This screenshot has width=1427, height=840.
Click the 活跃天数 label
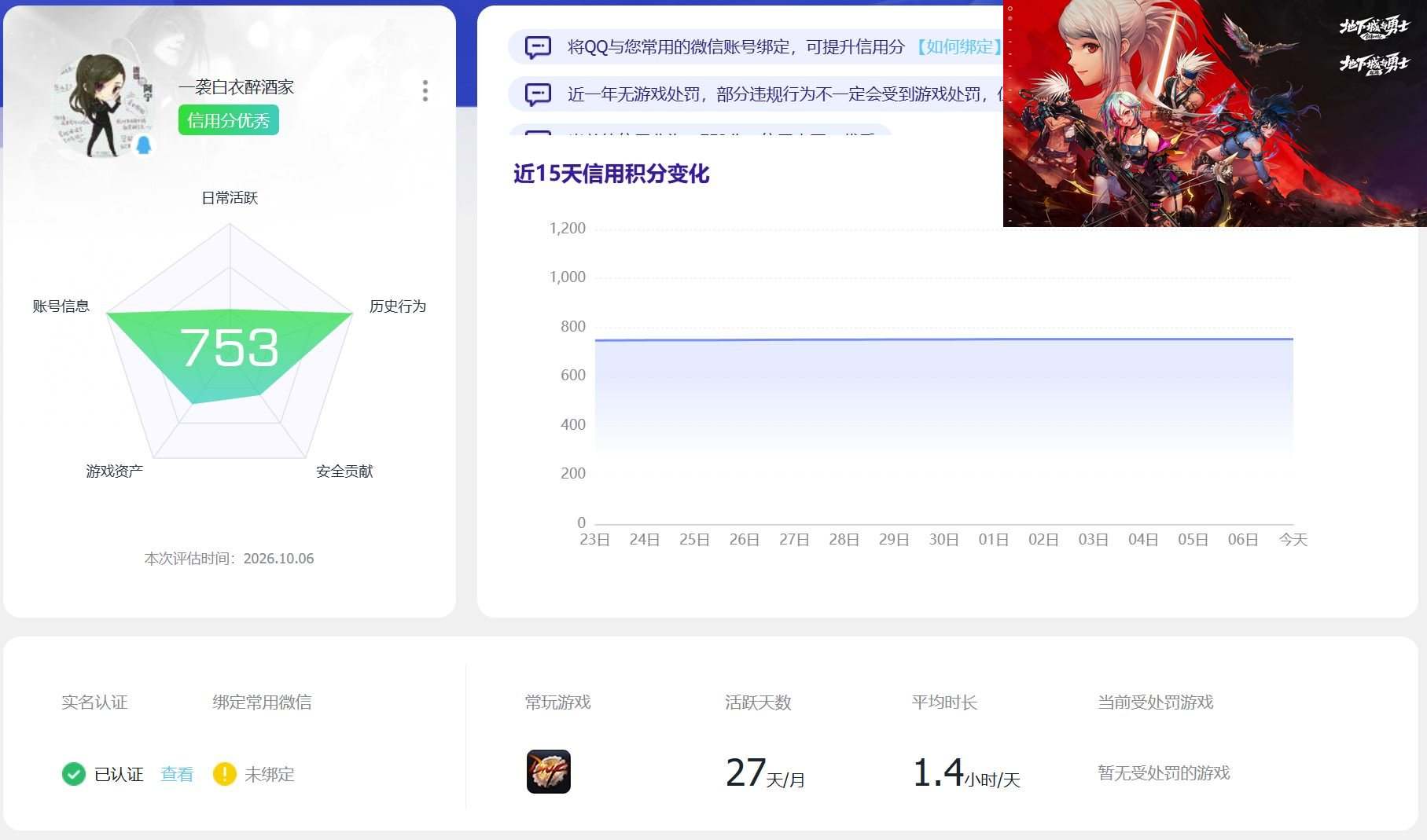coord(758,702)
